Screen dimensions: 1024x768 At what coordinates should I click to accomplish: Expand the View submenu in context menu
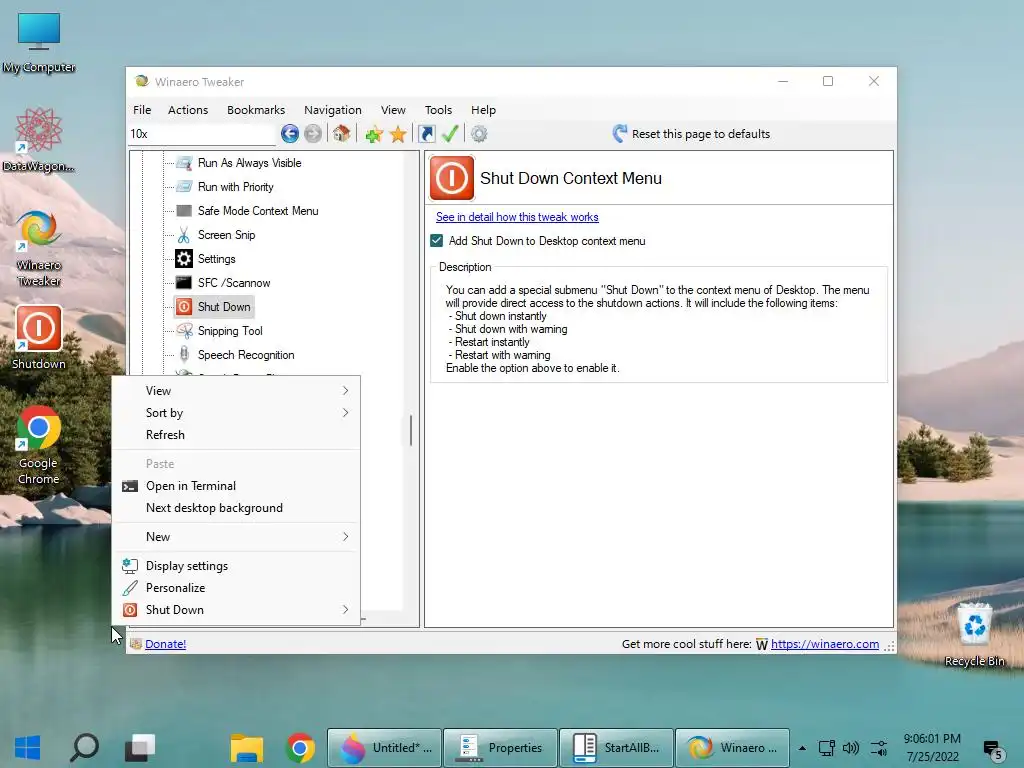(x=236, y=391)
